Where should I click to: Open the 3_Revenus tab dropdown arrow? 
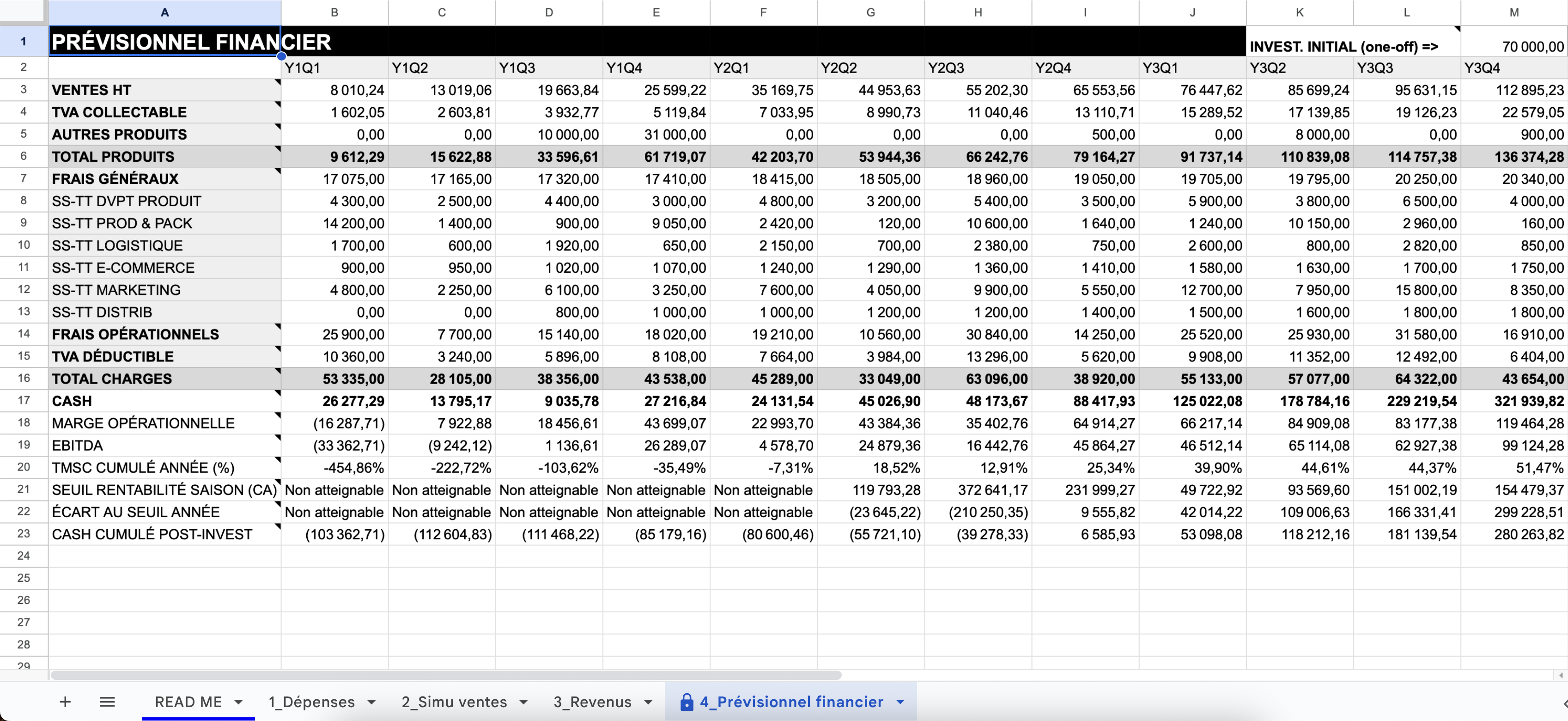(648, 702)
